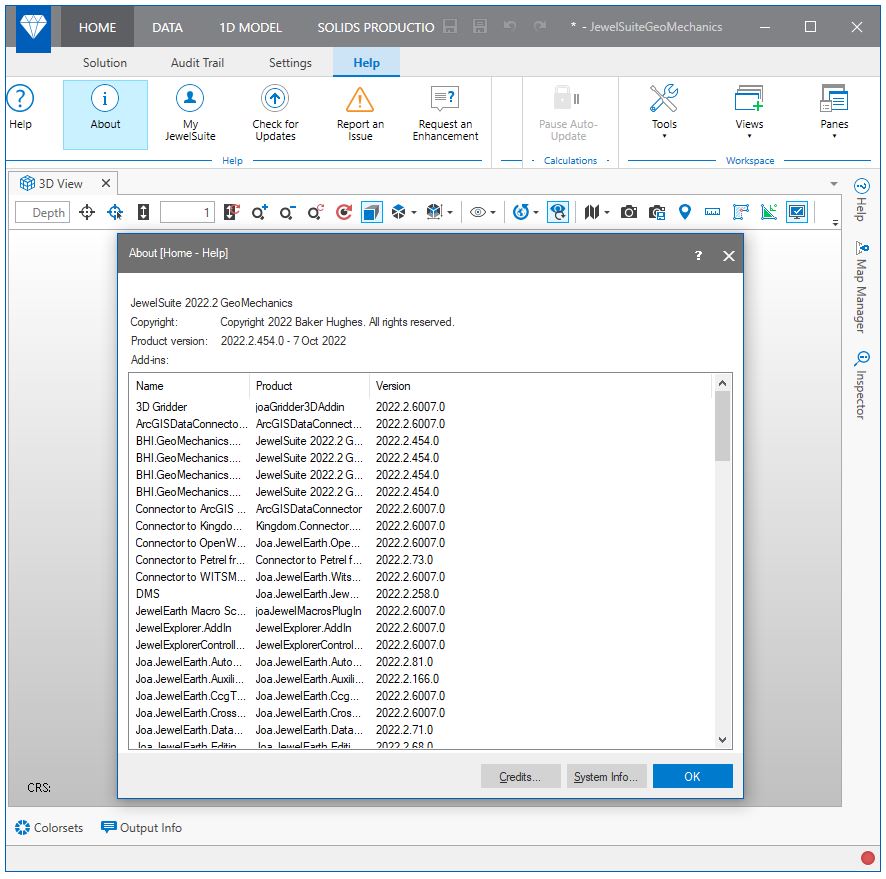886x879 pixels.
Task: Click the camera snapshot icon in 3D View toolbar
Action: click(629, 212)
